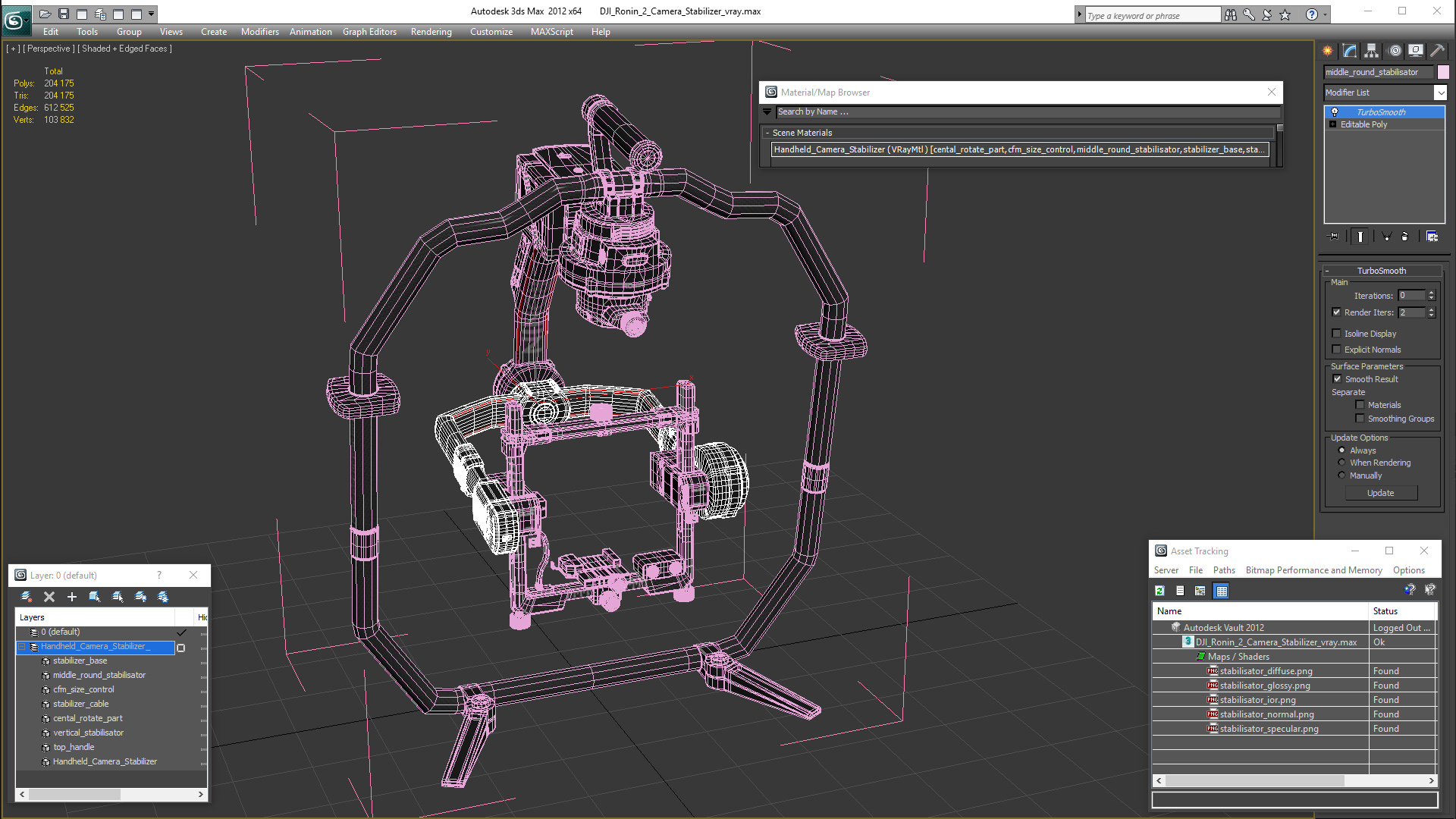Viewport: 1456px width, 819px height.
Task: Click object color swatch beside object name
Action: tap(1443, 72)
